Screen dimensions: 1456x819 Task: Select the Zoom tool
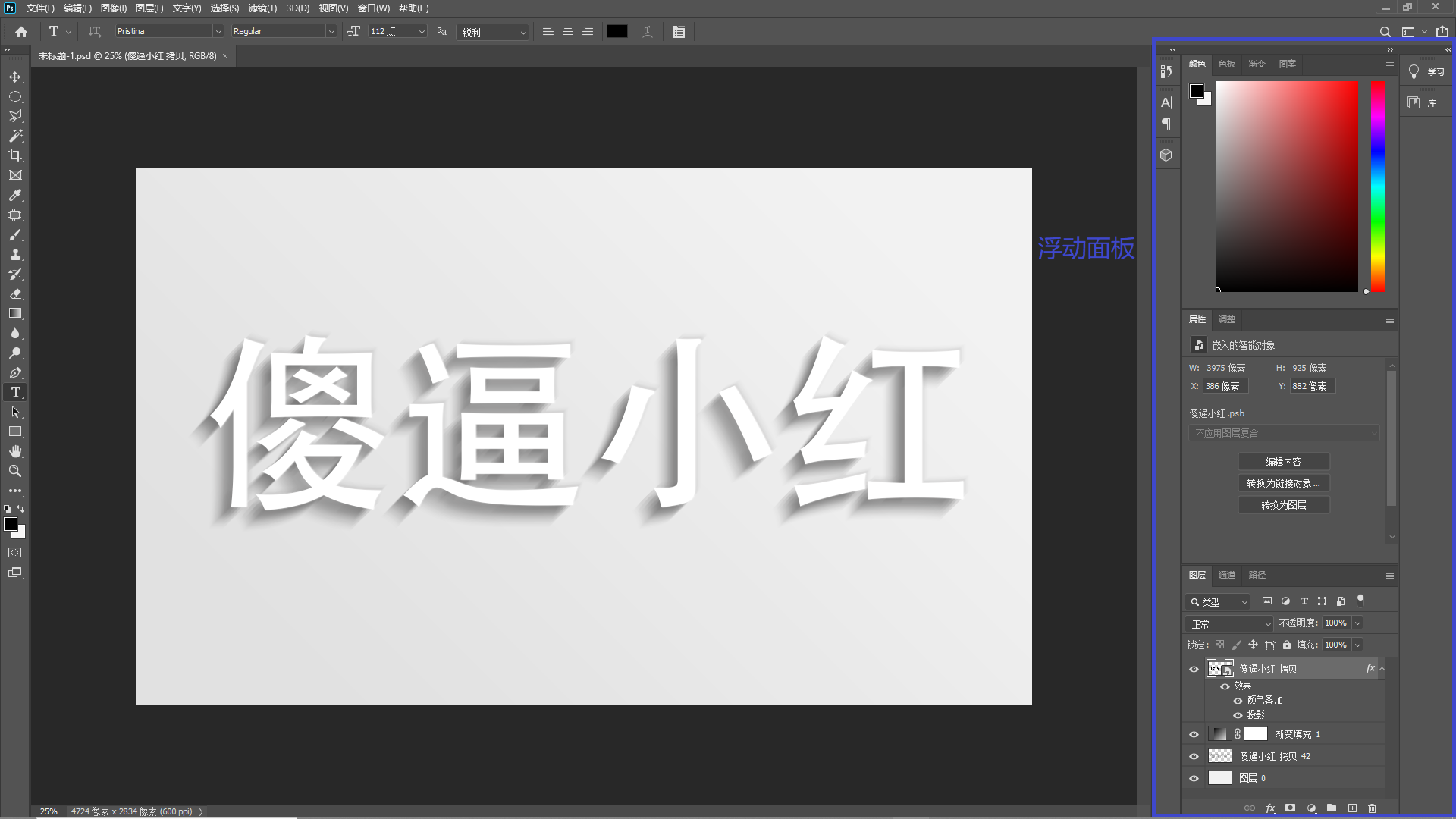pyautogui.click(x=15, y=471)
